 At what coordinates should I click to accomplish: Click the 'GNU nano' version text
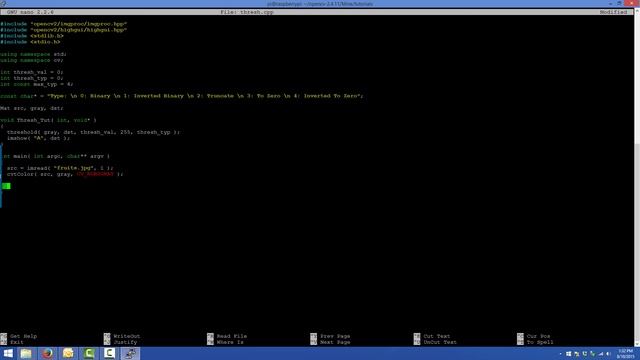click(30, 12)
